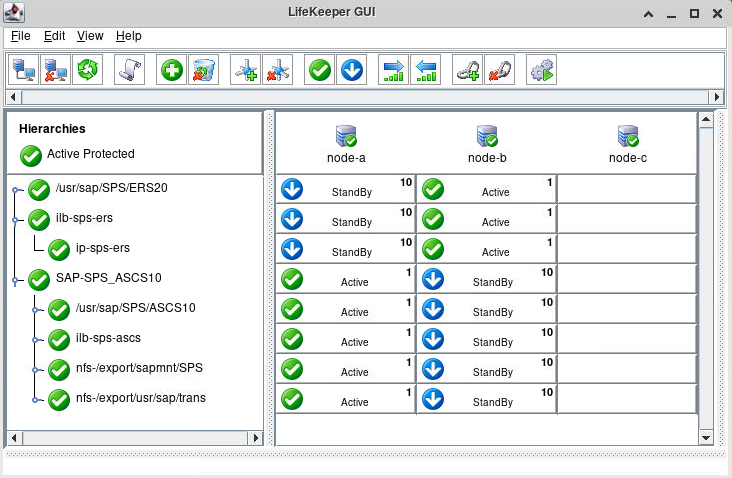Select the /usr/sap/SPS/ERS20 tree item
Image resolution: width=732 pixels, height=478 pixels.
coord(112,188)
